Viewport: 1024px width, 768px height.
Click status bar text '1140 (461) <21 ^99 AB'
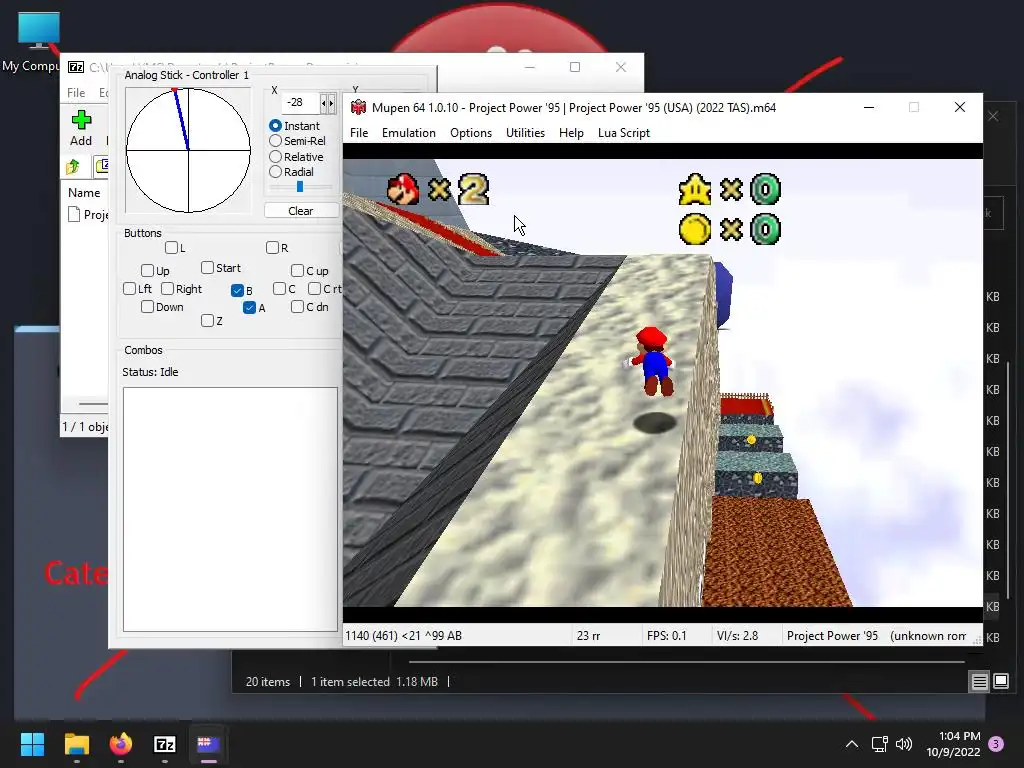pyautogui.click(x=403, y=635)
